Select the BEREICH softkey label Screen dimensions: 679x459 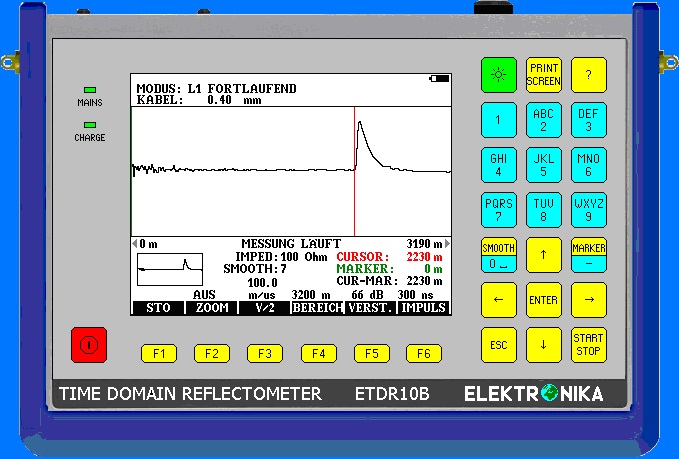click(x=318, y=308)
